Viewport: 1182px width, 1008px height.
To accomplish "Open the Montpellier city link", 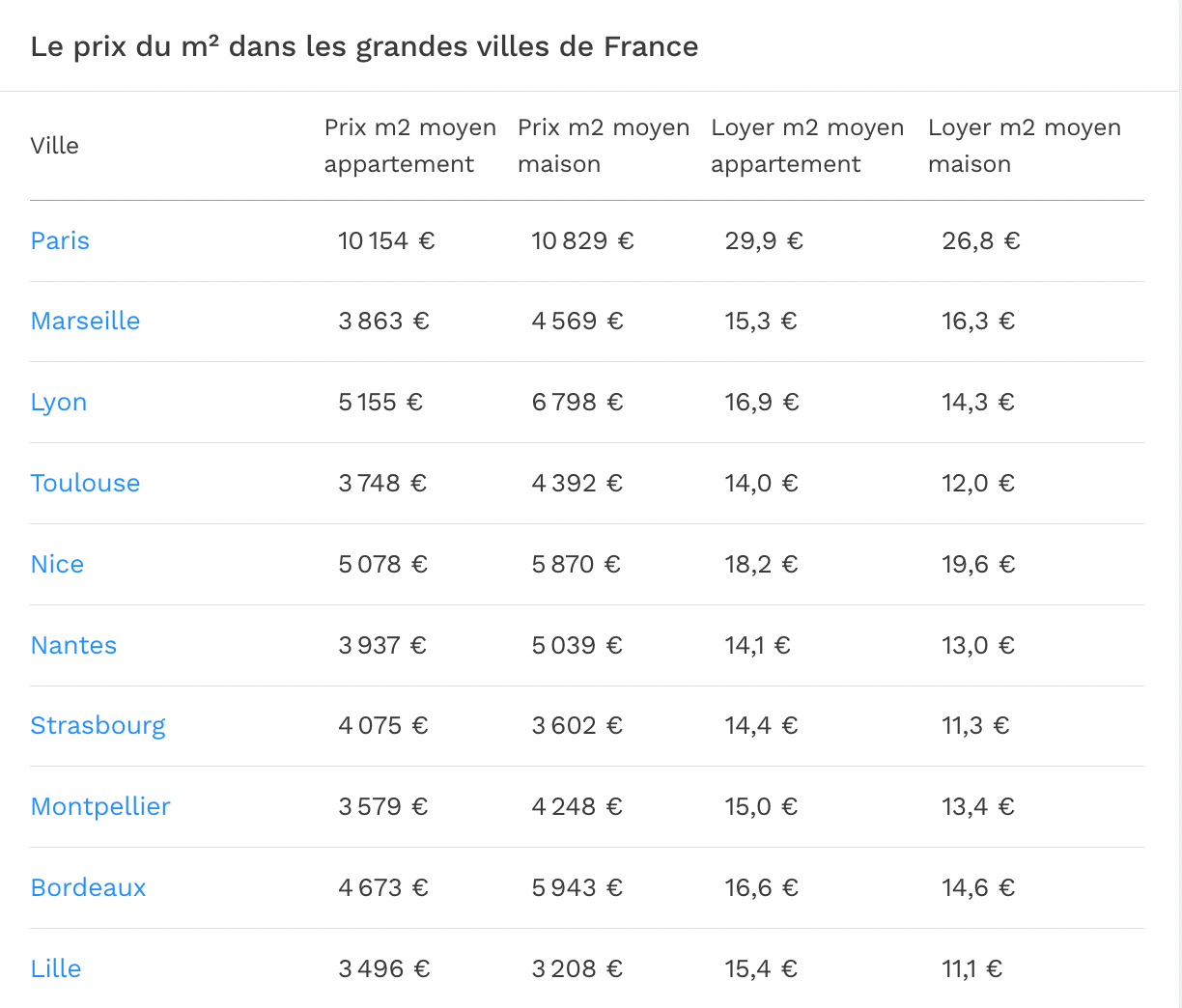I will point(100,806).
